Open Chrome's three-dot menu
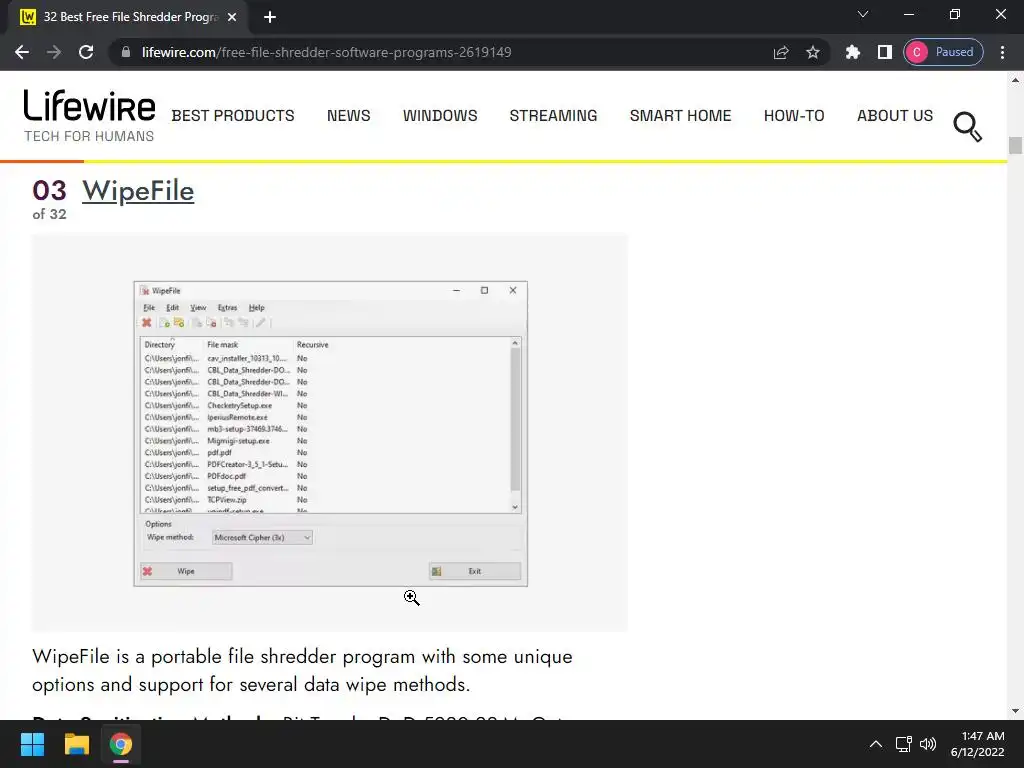This screenshot has width=1024, height=768. 1002,52
